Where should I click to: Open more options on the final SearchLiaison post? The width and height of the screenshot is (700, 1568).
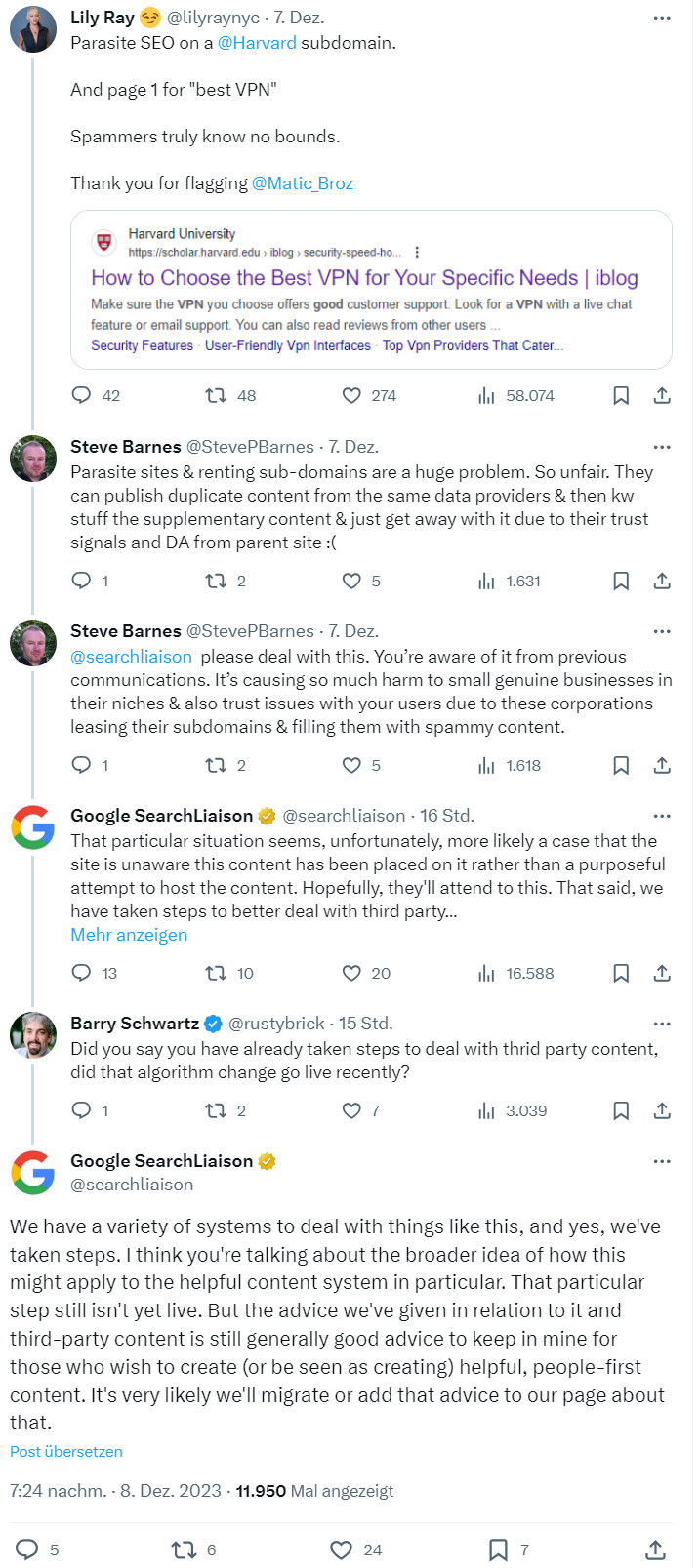pos(662,1159)
